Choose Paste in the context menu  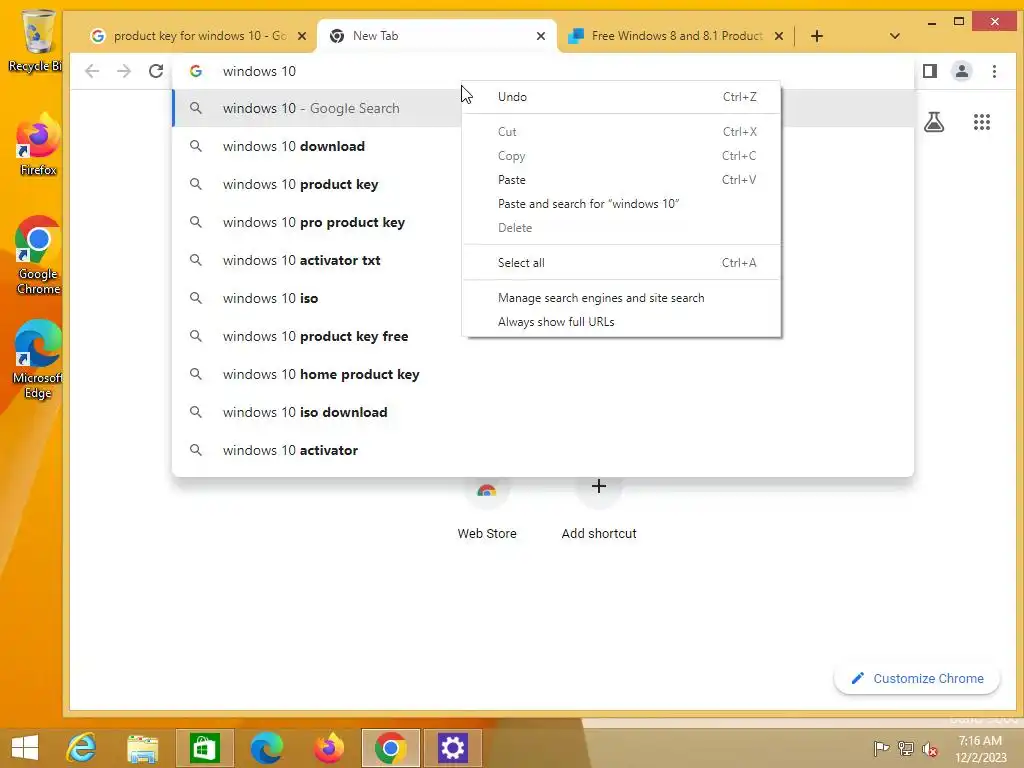click(621, 180)
